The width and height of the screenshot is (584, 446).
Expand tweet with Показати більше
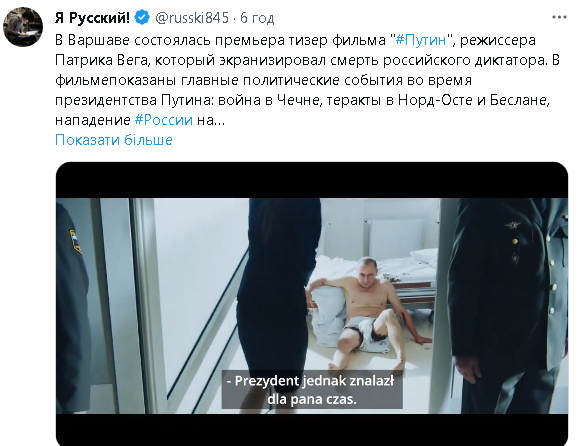[x=114, y=140]
